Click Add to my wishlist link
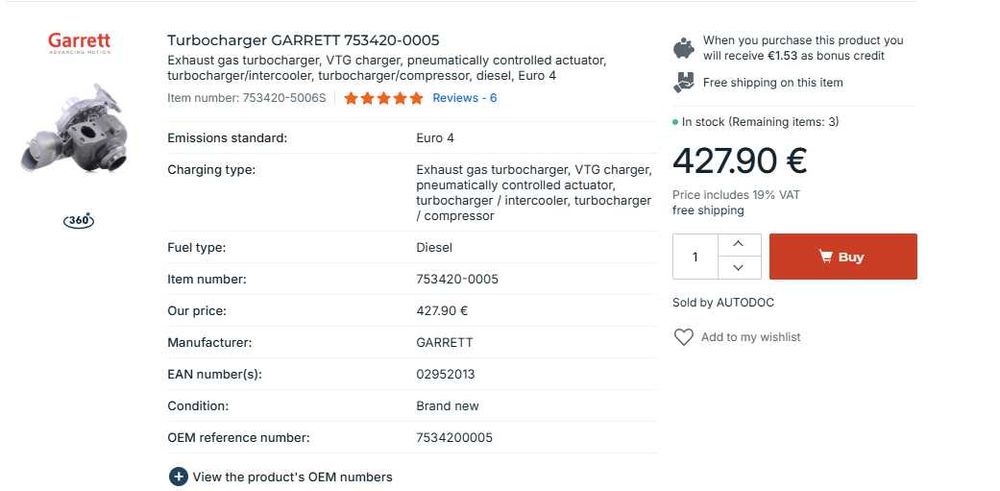Screen dimensions: 1000x491 (750, 337)
